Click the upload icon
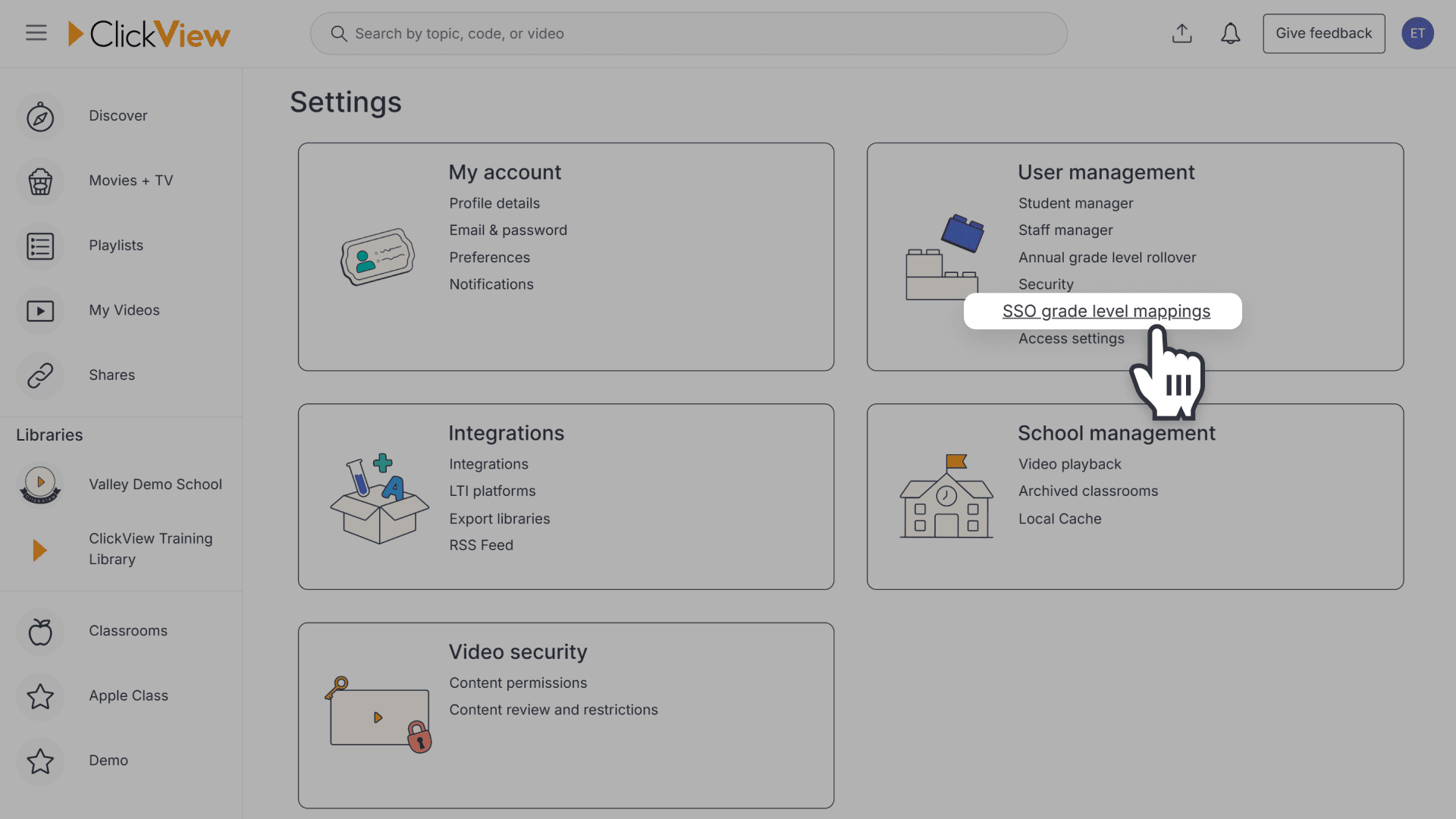 point(1181,33)
